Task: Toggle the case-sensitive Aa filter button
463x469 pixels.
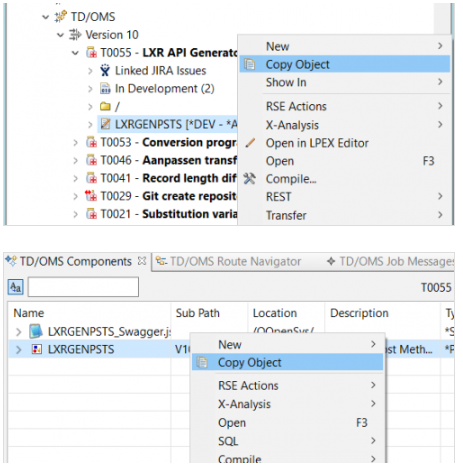Action: [15, 287]
